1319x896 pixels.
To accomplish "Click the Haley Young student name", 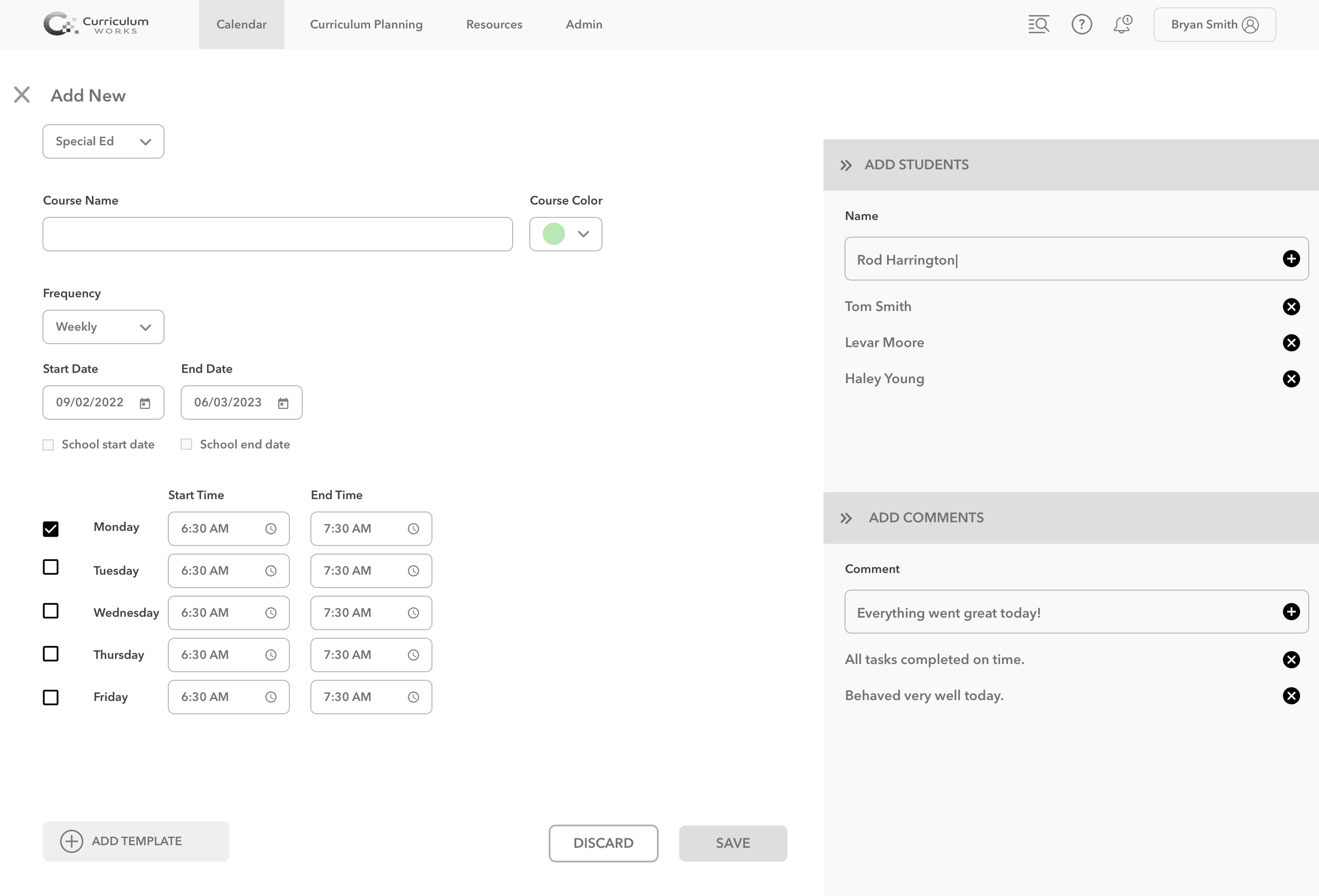I will (884, 379).
